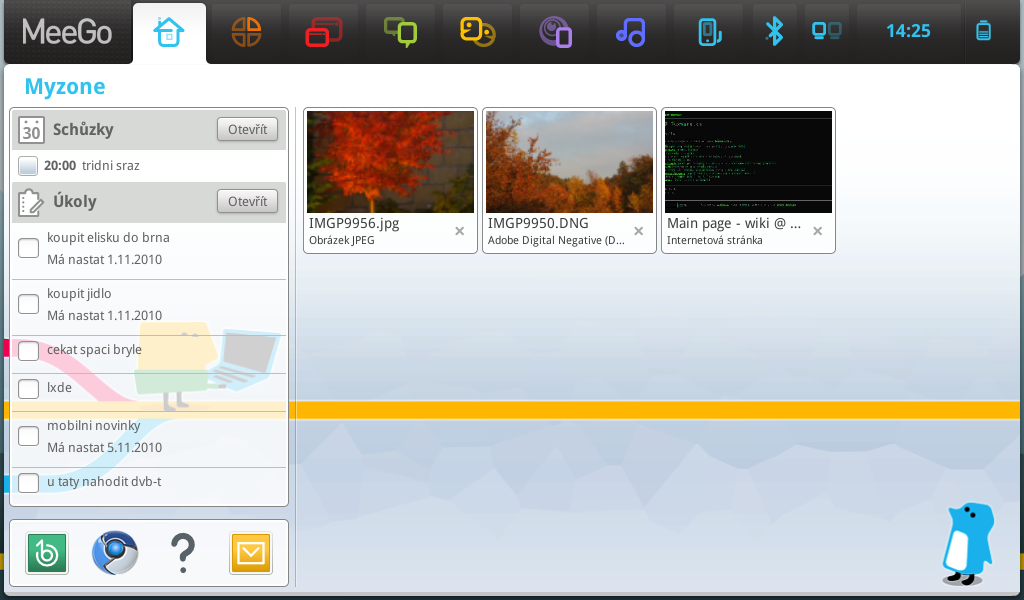The width and height of the screenshot is (1024, 600).
Task: Open the Network connections icon
Action: (827, 31)
